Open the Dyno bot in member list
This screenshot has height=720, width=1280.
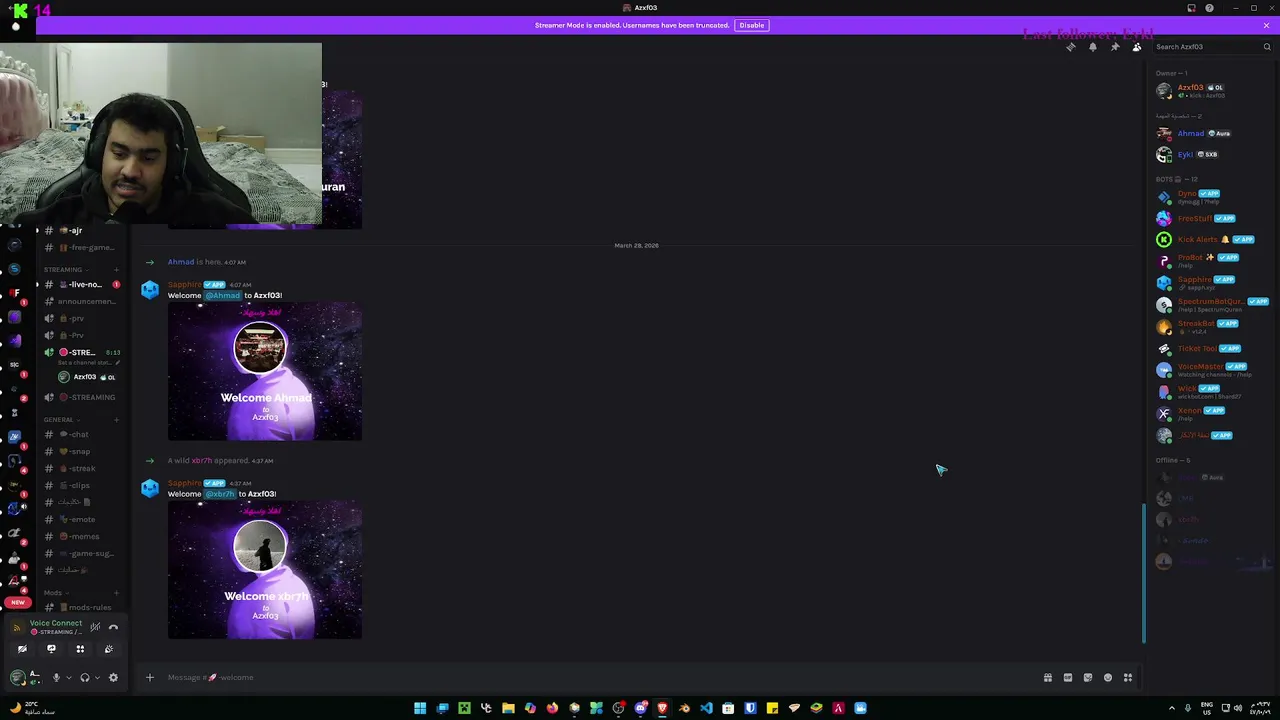point(1212,197)
